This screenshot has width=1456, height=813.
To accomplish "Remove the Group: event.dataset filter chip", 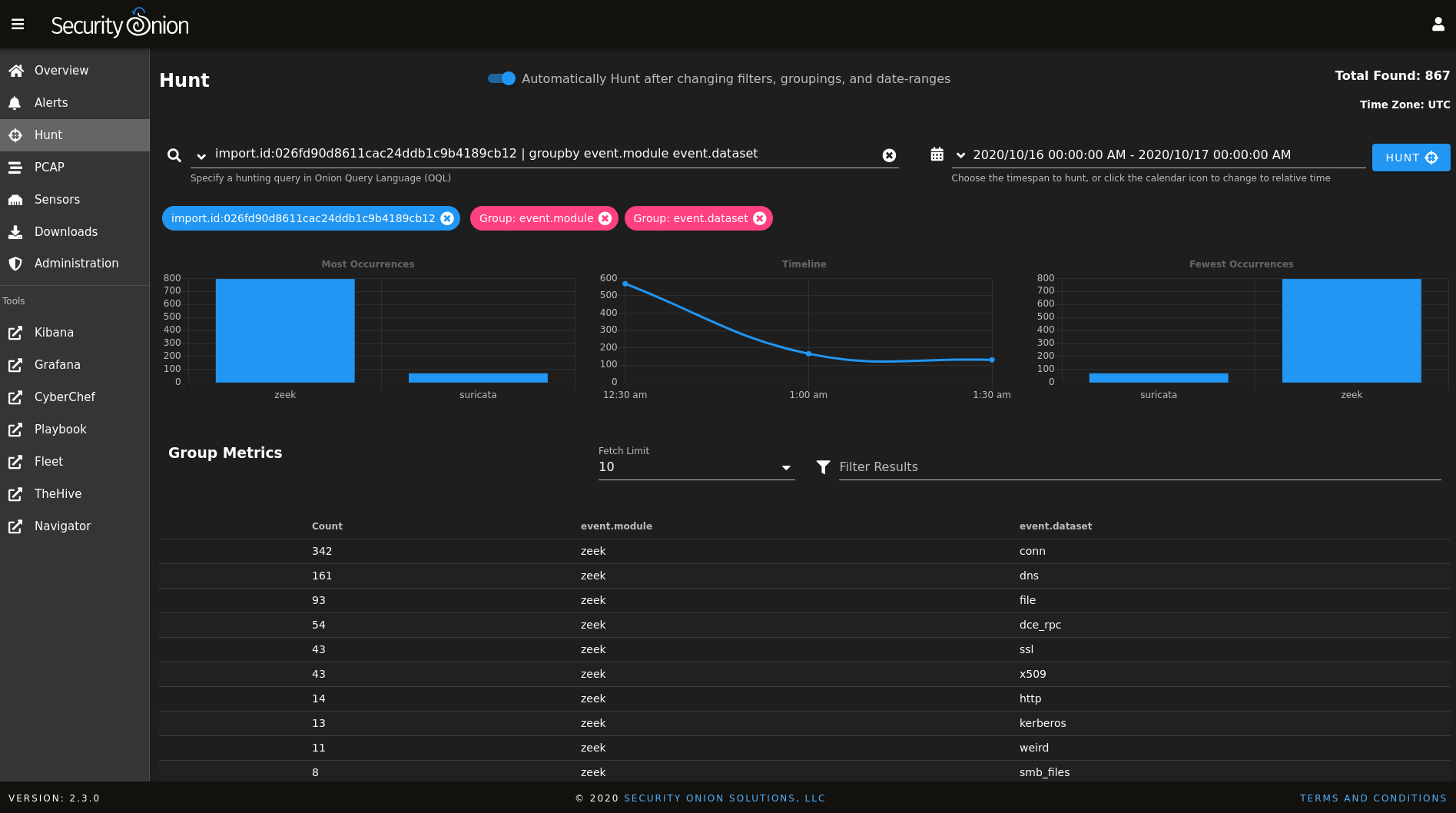I will click(x=760, y=218).
